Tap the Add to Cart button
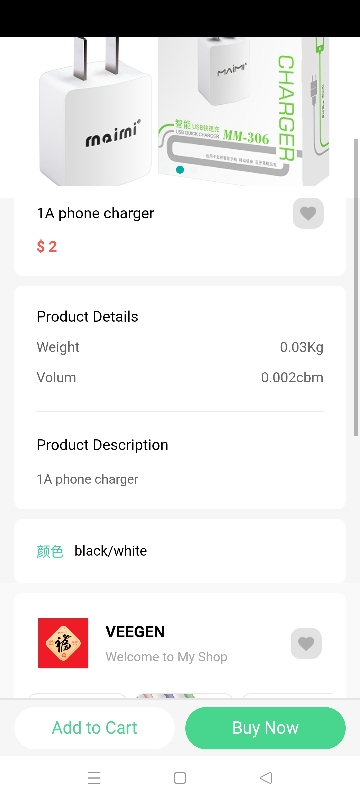360x800 pixels. tap(94, 728)
